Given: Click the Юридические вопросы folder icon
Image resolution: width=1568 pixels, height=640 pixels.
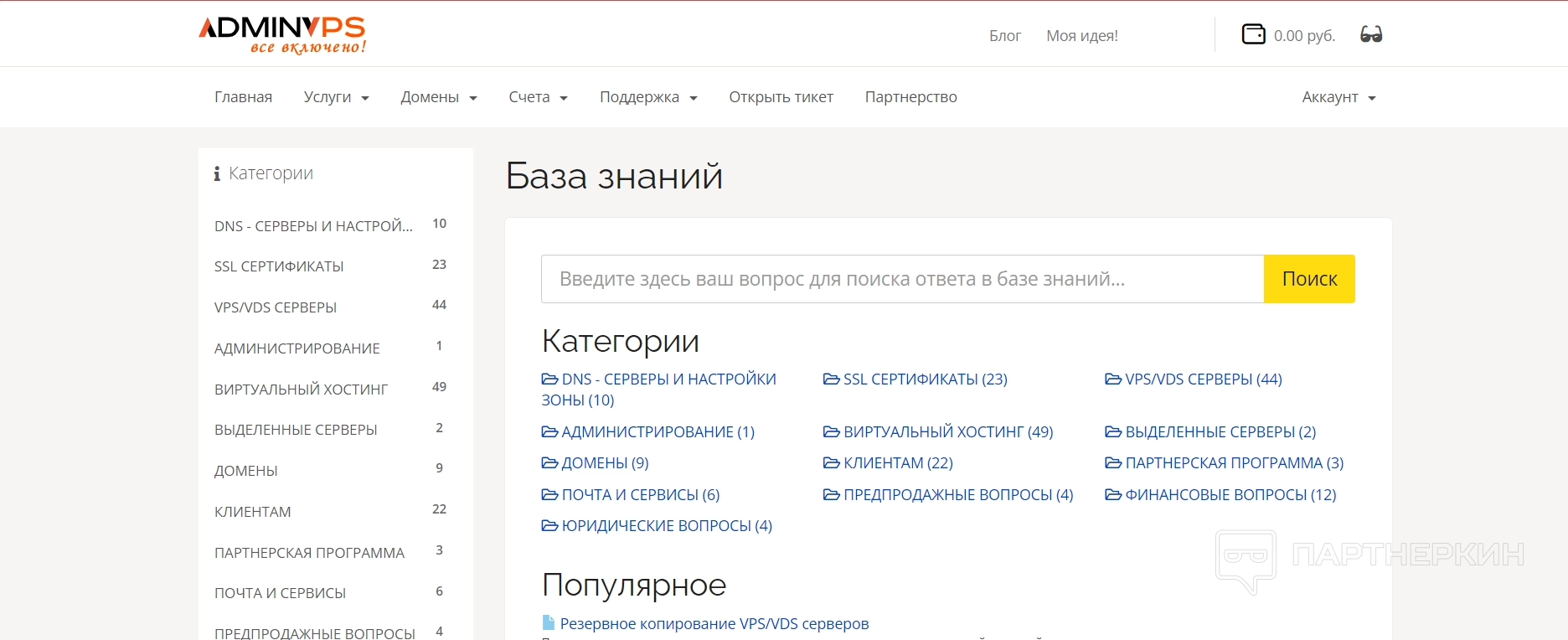Looking at the screenshot, I should (x=549, y=526).
